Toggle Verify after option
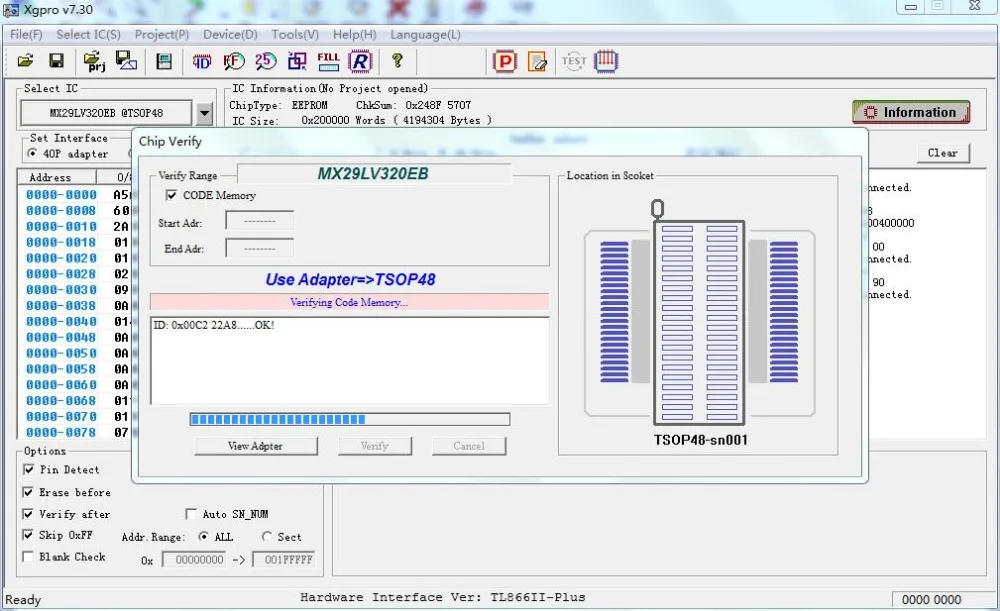This screenshot has height=611, width=1000. tap(28, 514)
